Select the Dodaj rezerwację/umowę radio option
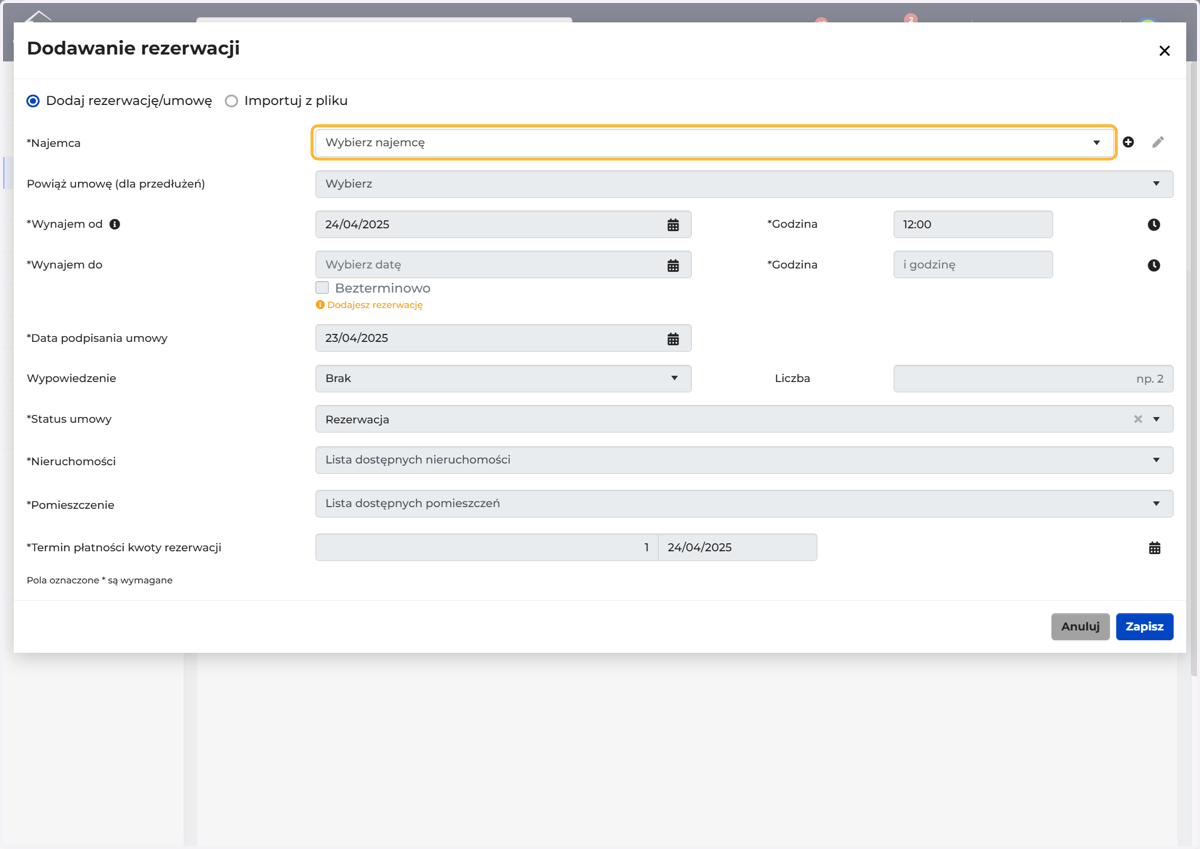This screenshot has width=1200, height=849. tap(33, 101)
